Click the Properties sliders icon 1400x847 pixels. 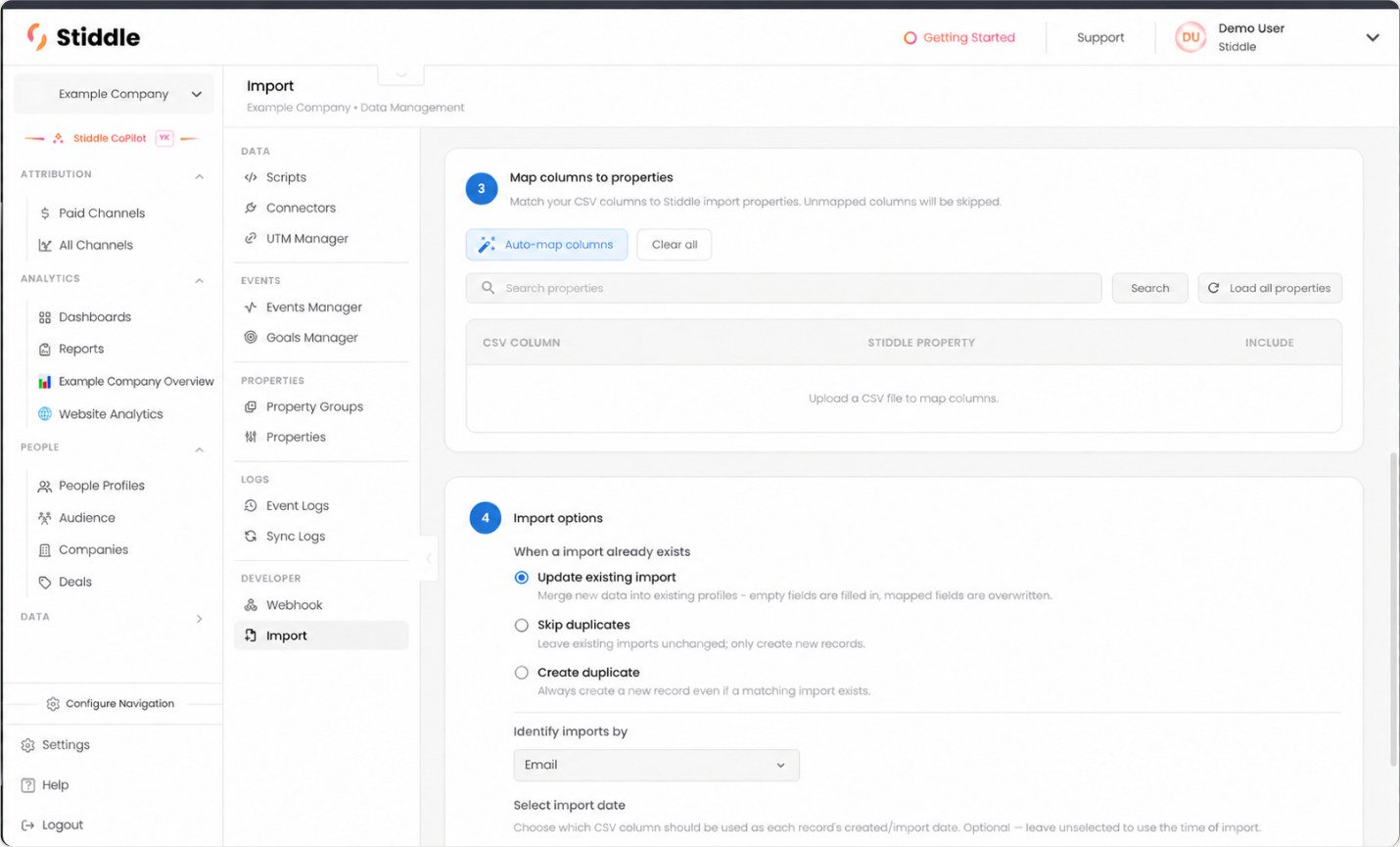point(251,437)
